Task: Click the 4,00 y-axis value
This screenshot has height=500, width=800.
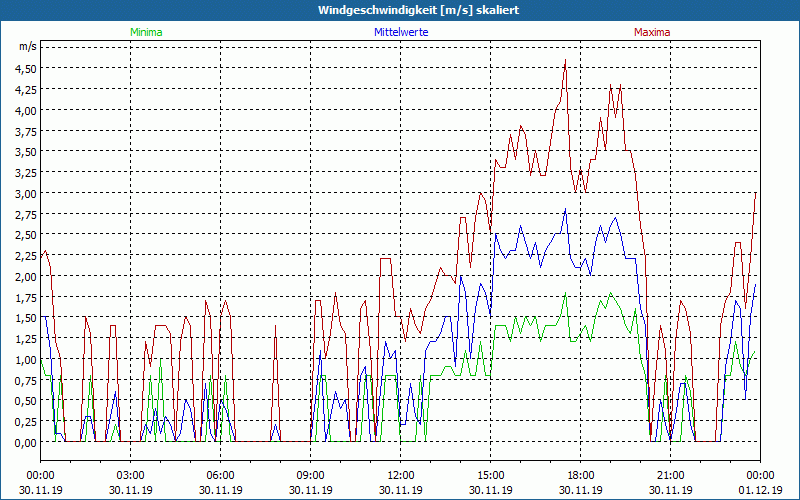Action: pyautogui.click(x=28, y=110)
